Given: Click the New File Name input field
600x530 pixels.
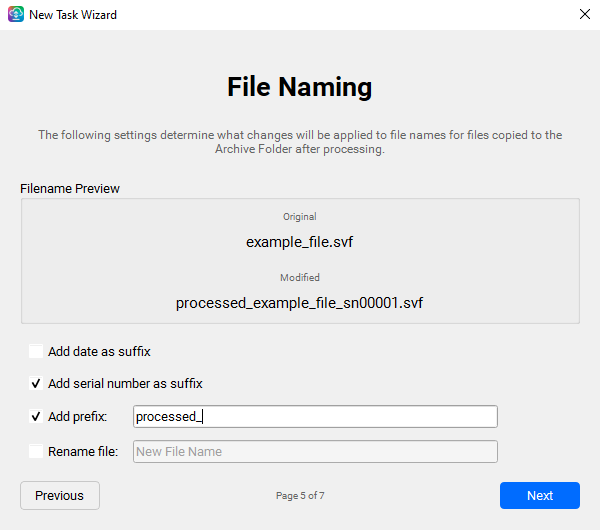Looking at the screenshot, I should 315,452.
